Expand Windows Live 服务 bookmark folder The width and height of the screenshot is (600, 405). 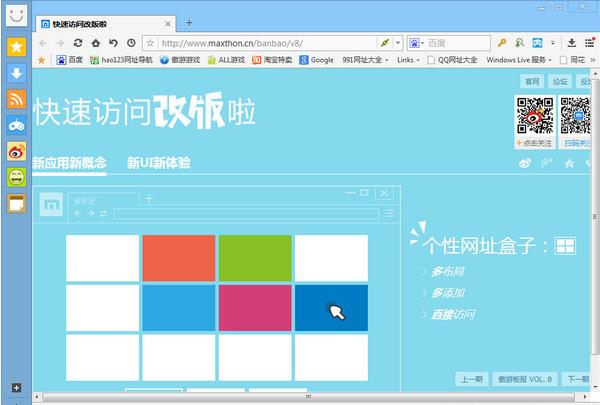pos(519,60)
